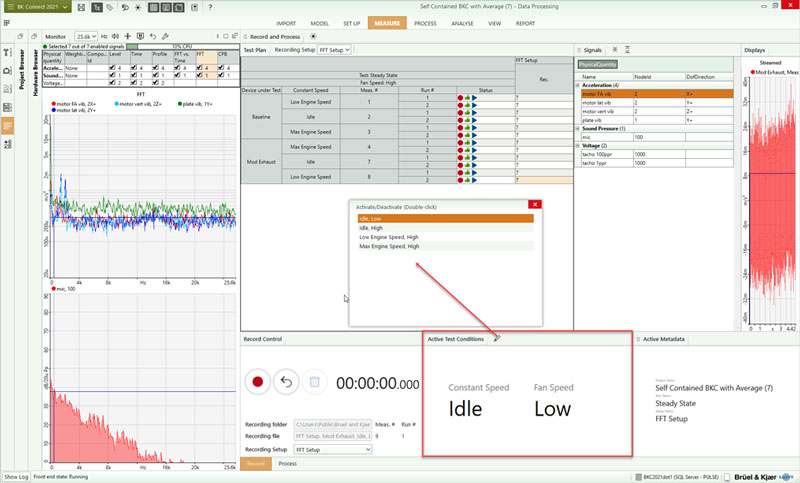Screen dimensions: 800x483
Task: Open the Project Browser side panel
Action: tap(22, 69)
